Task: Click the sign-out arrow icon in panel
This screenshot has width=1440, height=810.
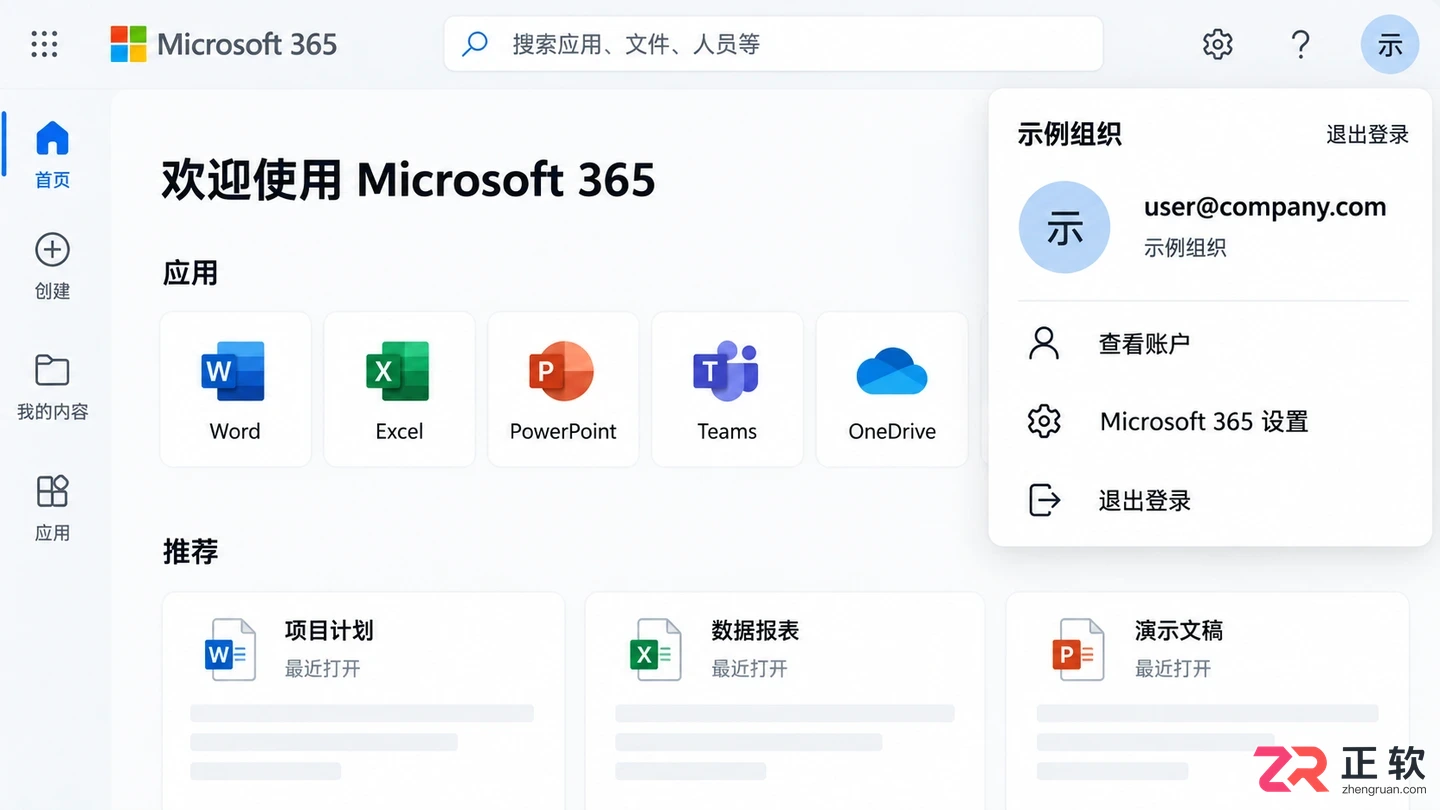Action: (1044, 500)
